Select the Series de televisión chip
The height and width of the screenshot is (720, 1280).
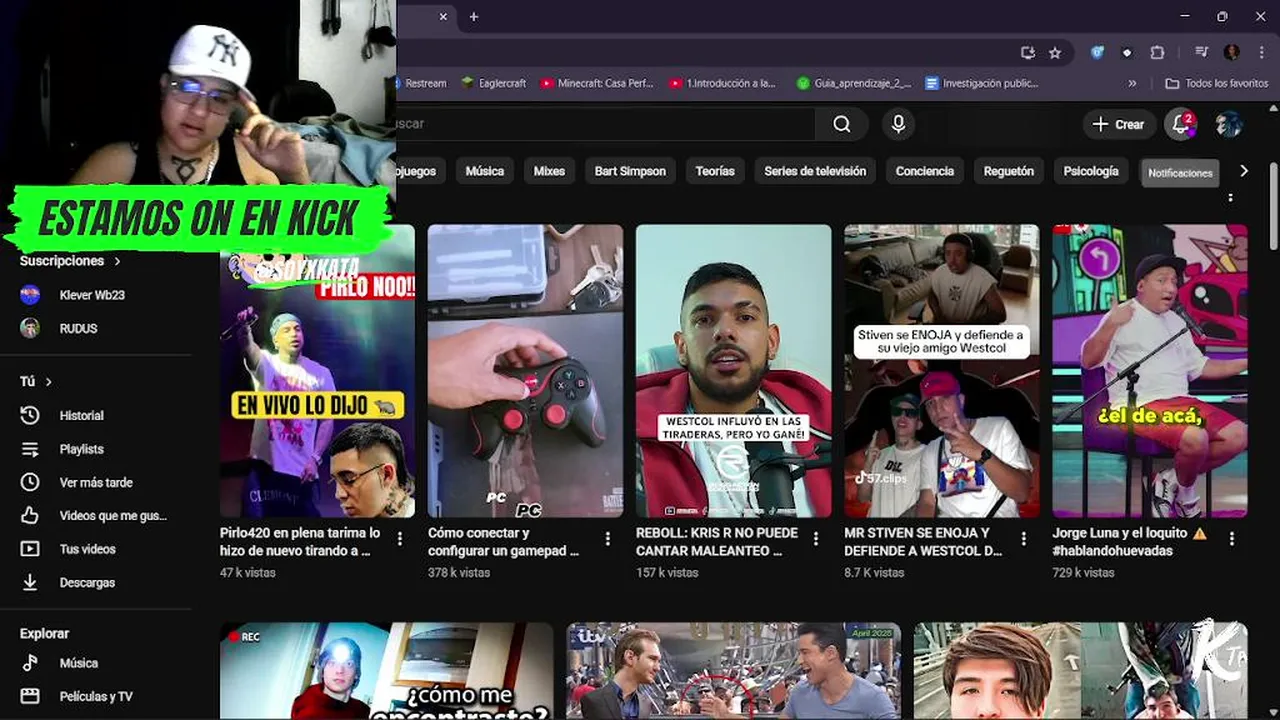(815, 171)
